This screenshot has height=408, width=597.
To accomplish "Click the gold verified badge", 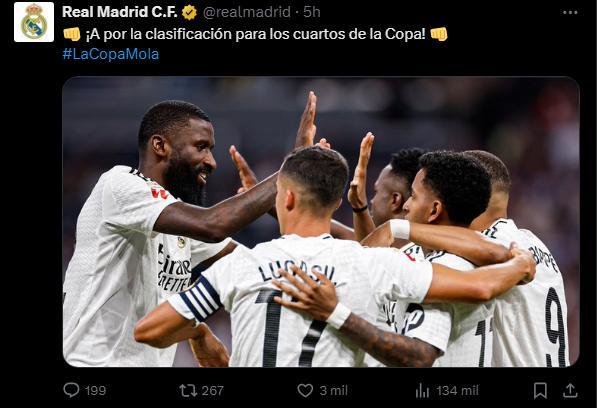I will (189, 13).
